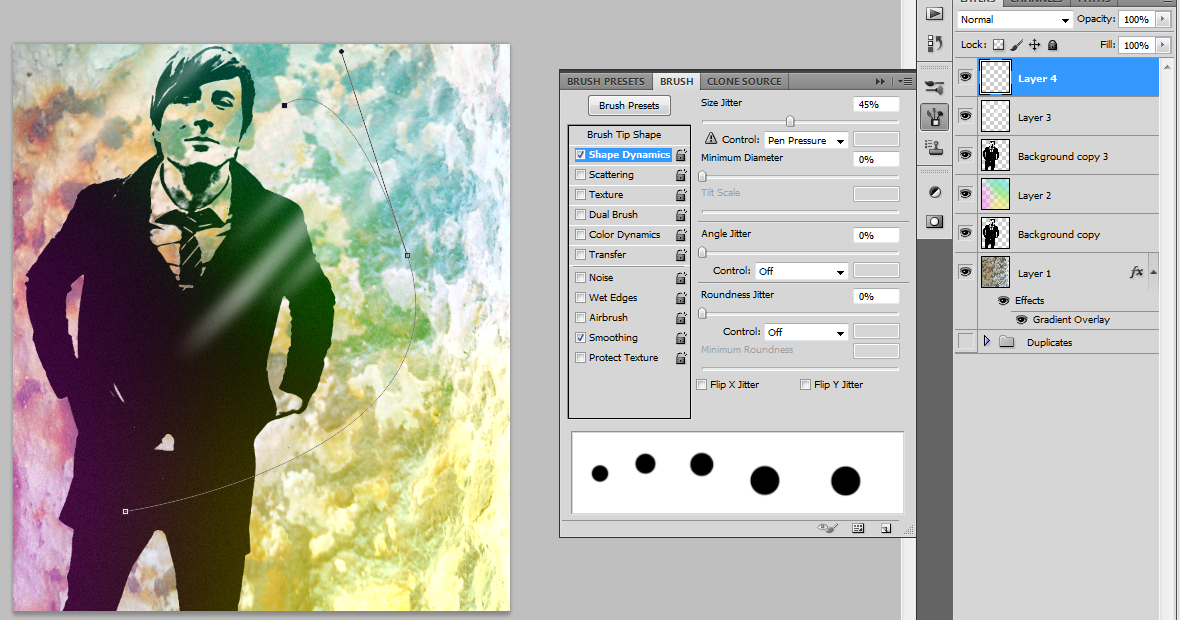This screenshot has height=620, width=1180.
Task: Expand the Duplicates group triangle
Action: click(x=987, y=342)
